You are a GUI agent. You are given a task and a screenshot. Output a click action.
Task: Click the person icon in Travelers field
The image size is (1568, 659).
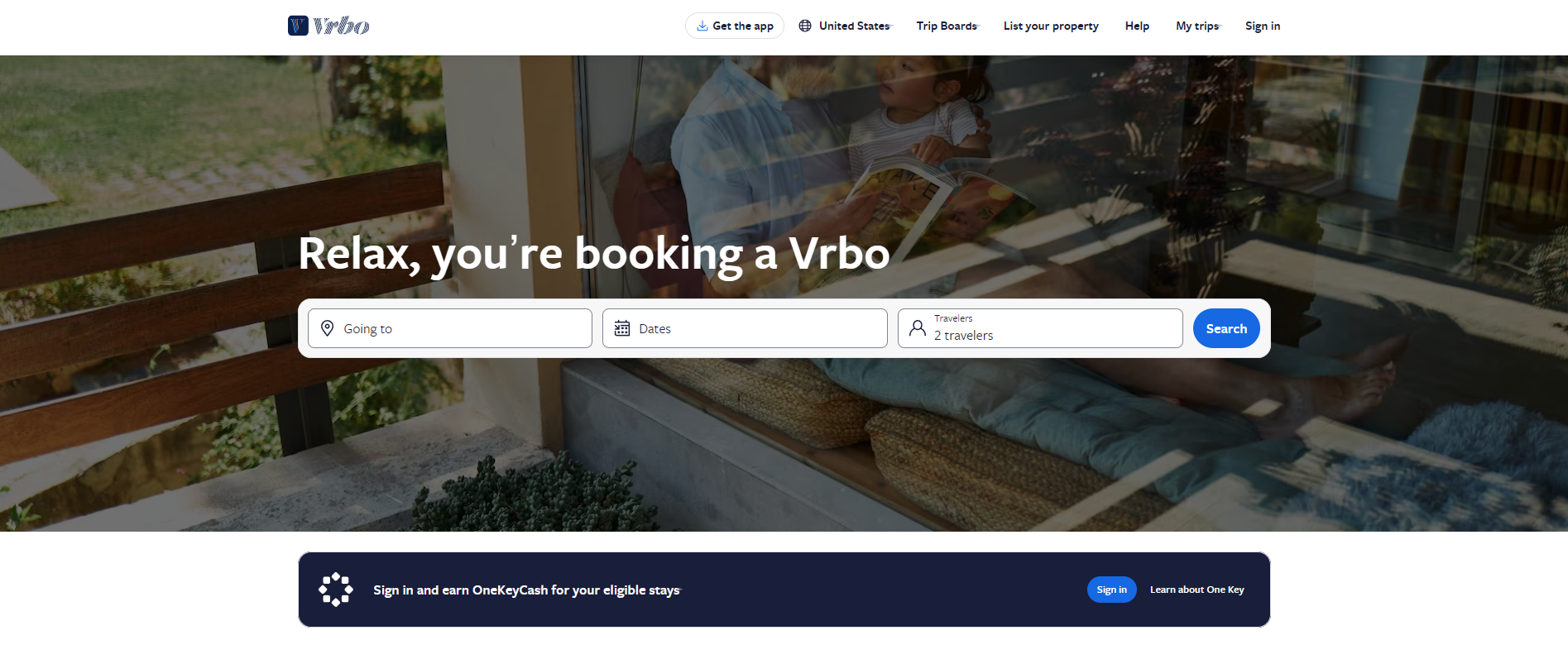point(918,328)
